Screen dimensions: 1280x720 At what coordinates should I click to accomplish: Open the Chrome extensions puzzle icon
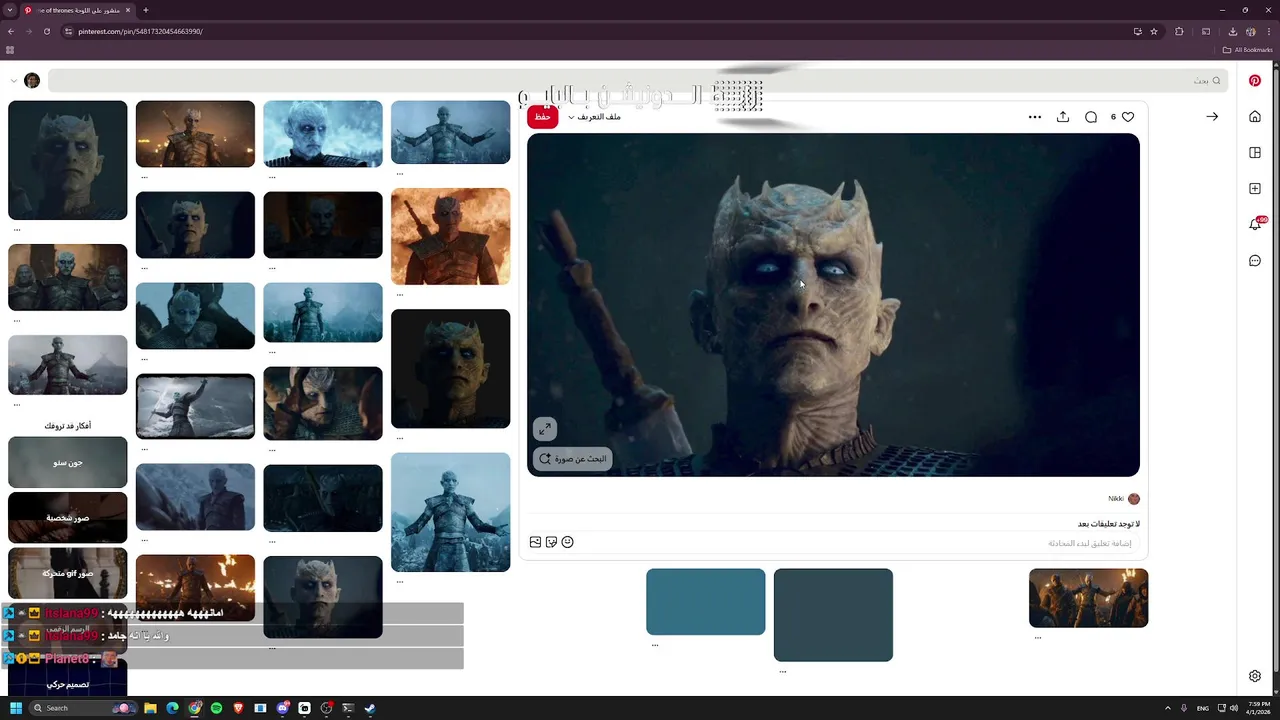point(1179,31)
